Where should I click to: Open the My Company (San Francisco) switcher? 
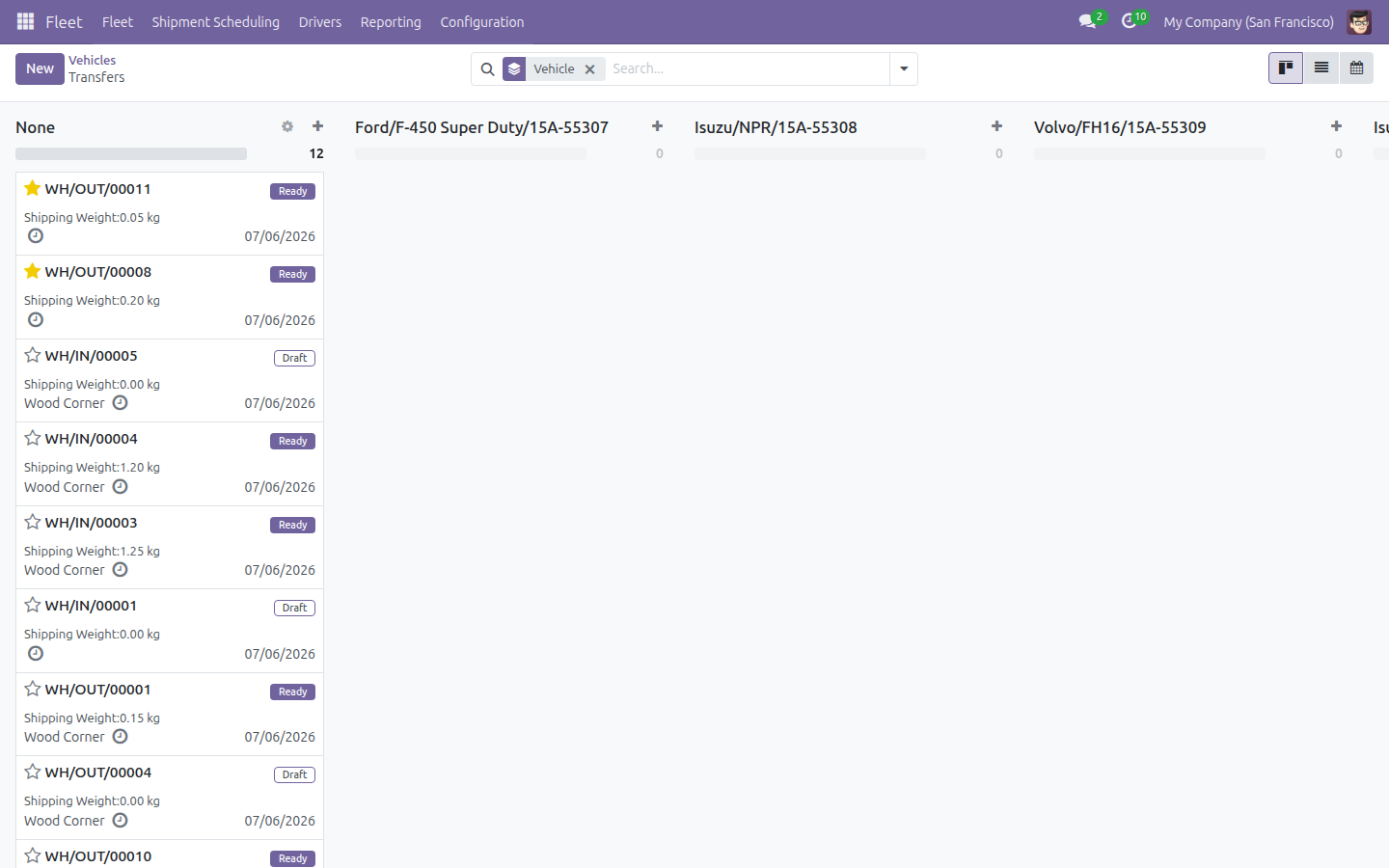point(1248,21)
